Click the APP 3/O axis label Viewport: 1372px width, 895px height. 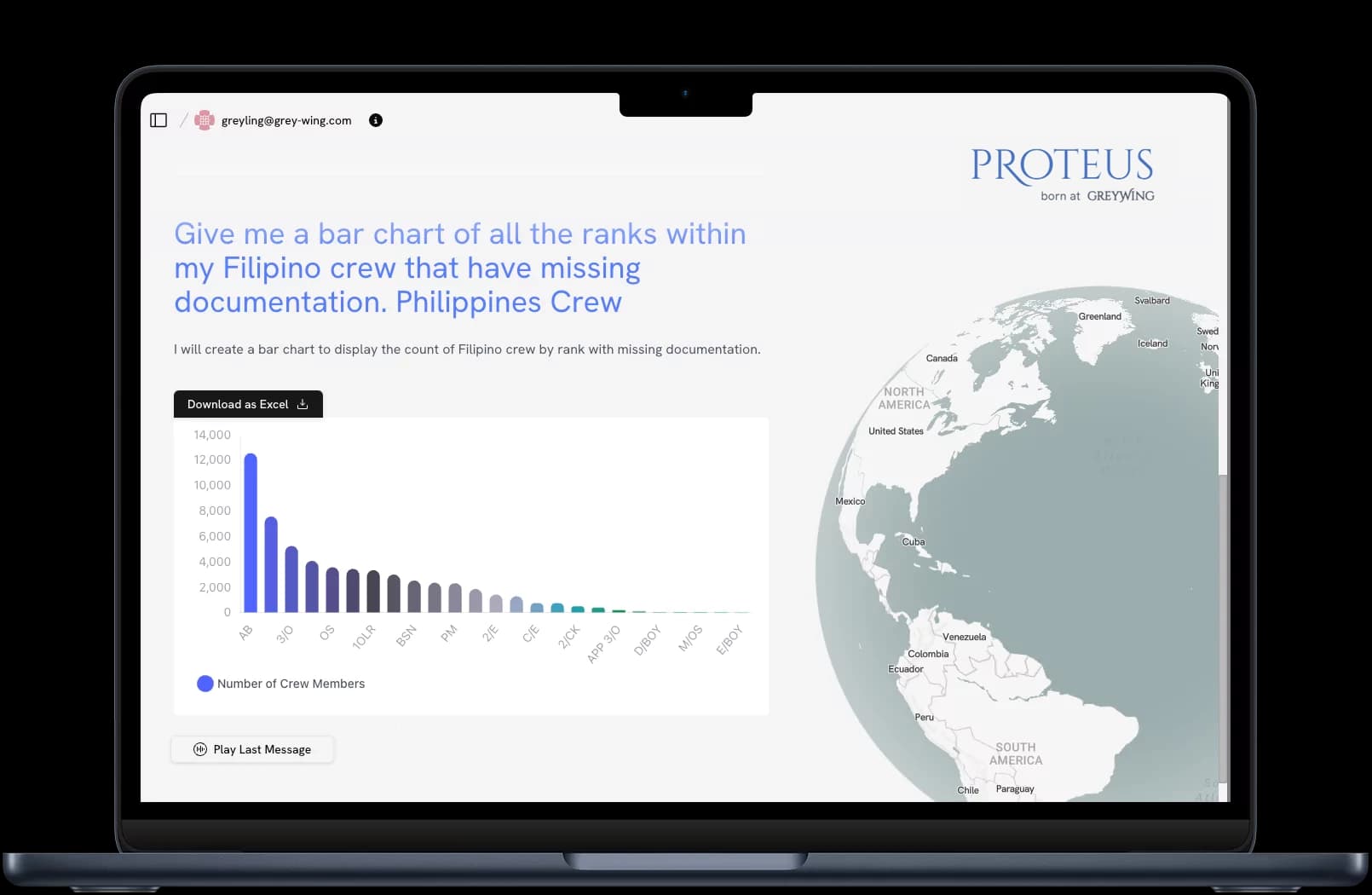tap(604, 644)
